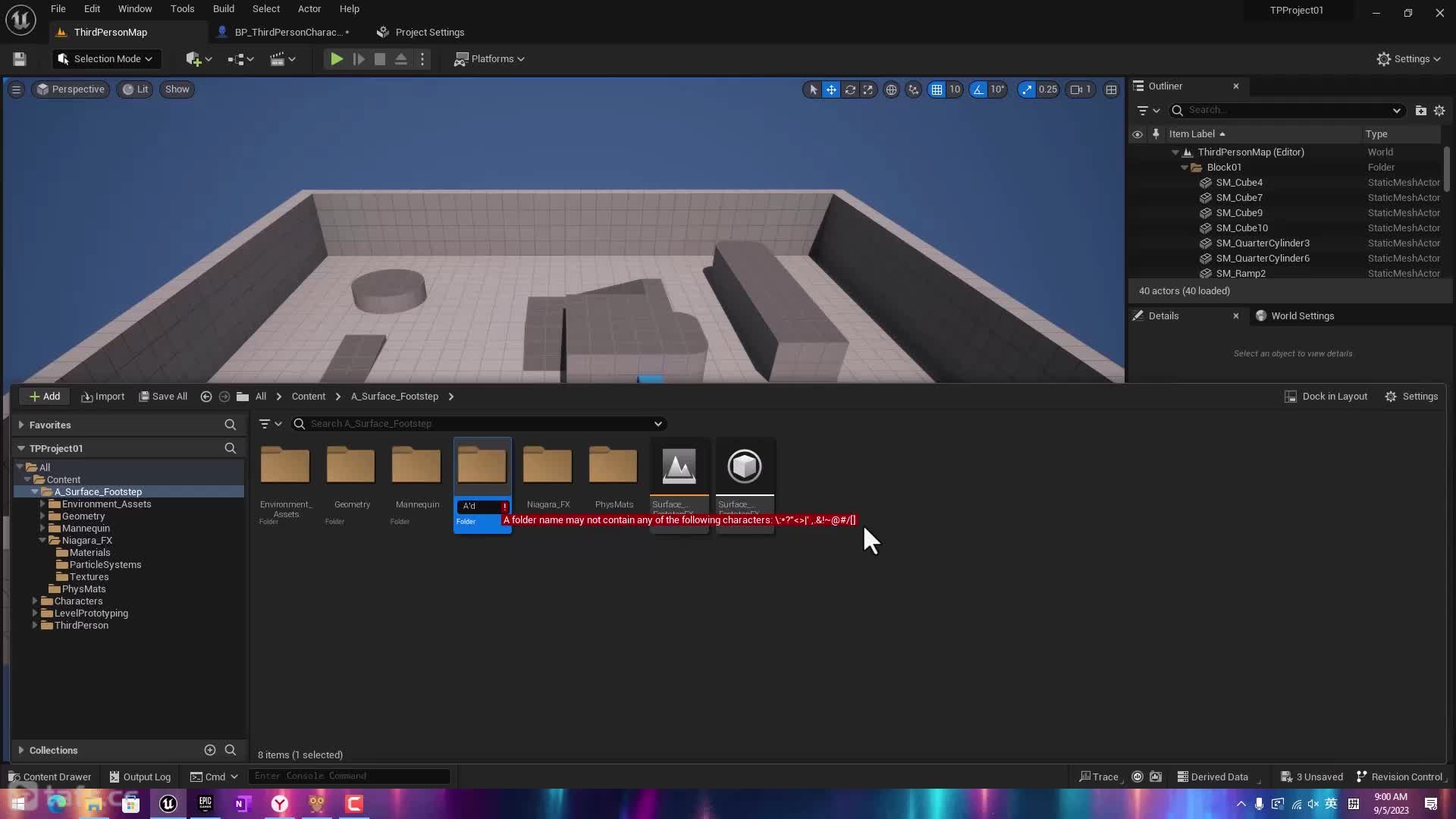Open the Lit view mode menu

click(x=135, y=89)
